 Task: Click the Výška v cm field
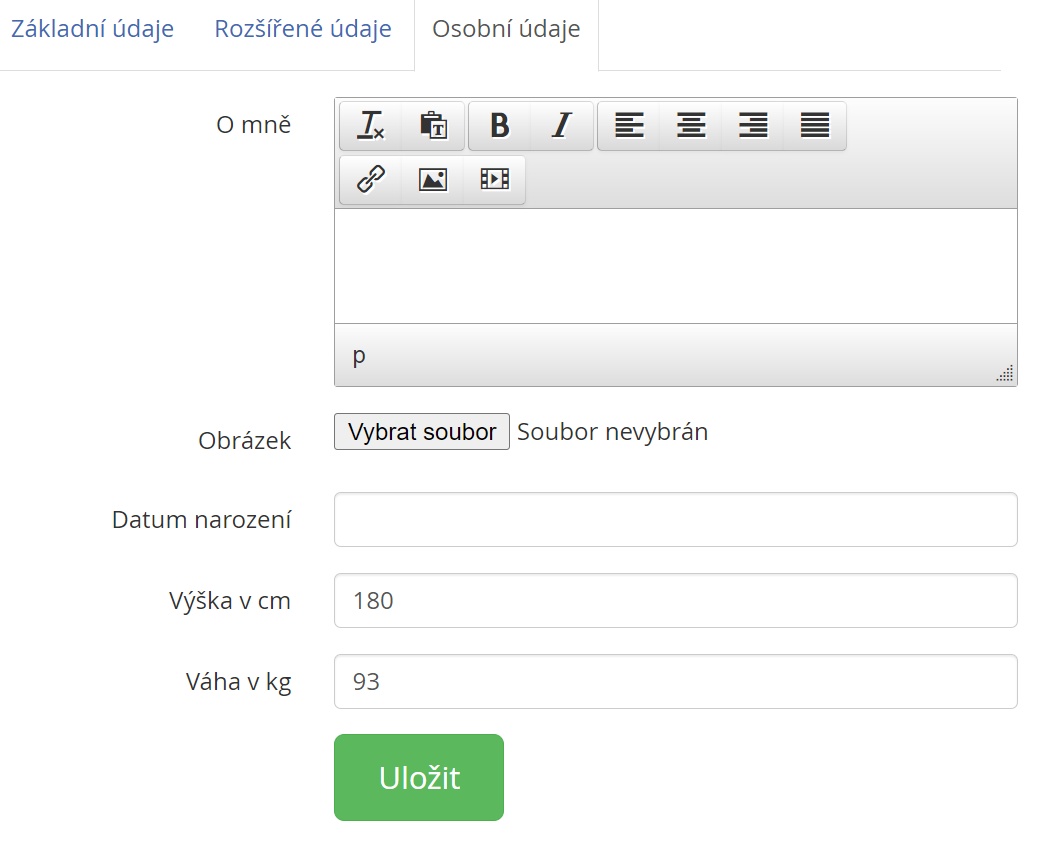[675, 600]
